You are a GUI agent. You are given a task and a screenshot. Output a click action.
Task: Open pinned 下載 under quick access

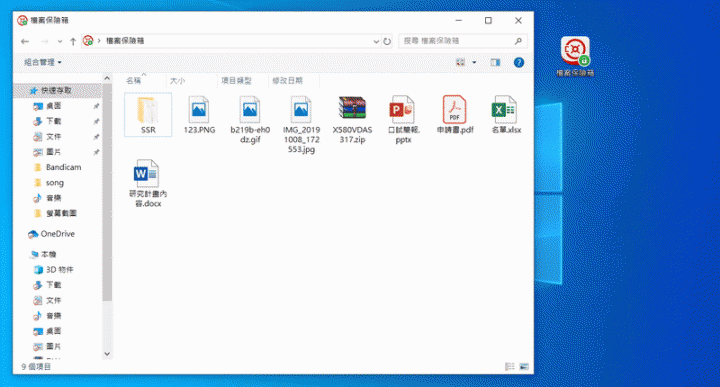click(53, 121)
